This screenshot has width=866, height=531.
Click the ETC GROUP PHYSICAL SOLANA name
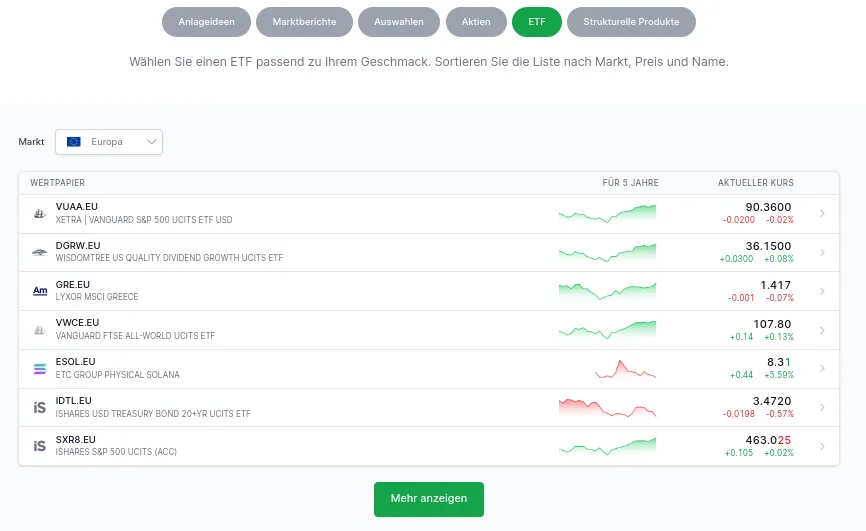coord(117,375)
